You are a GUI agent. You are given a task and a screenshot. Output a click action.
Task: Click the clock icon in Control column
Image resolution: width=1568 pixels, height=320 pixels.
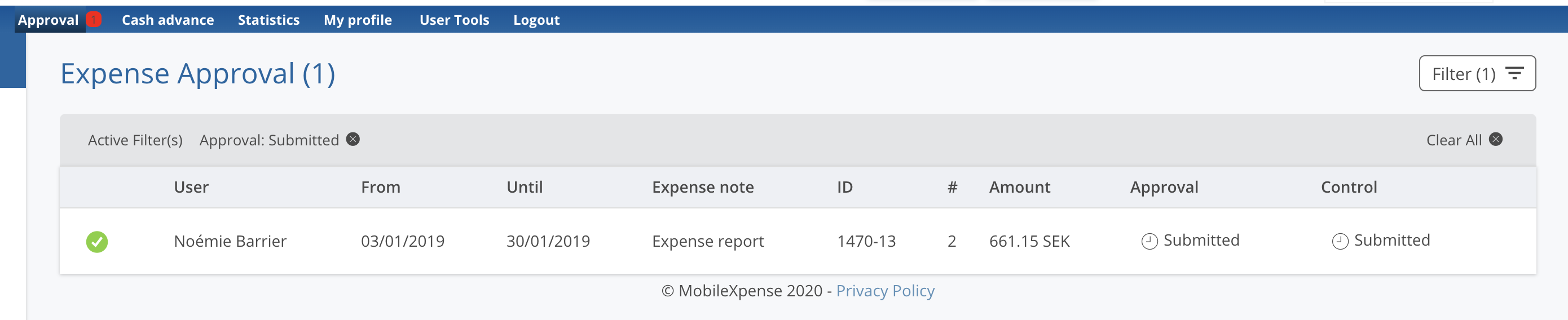1340,242
